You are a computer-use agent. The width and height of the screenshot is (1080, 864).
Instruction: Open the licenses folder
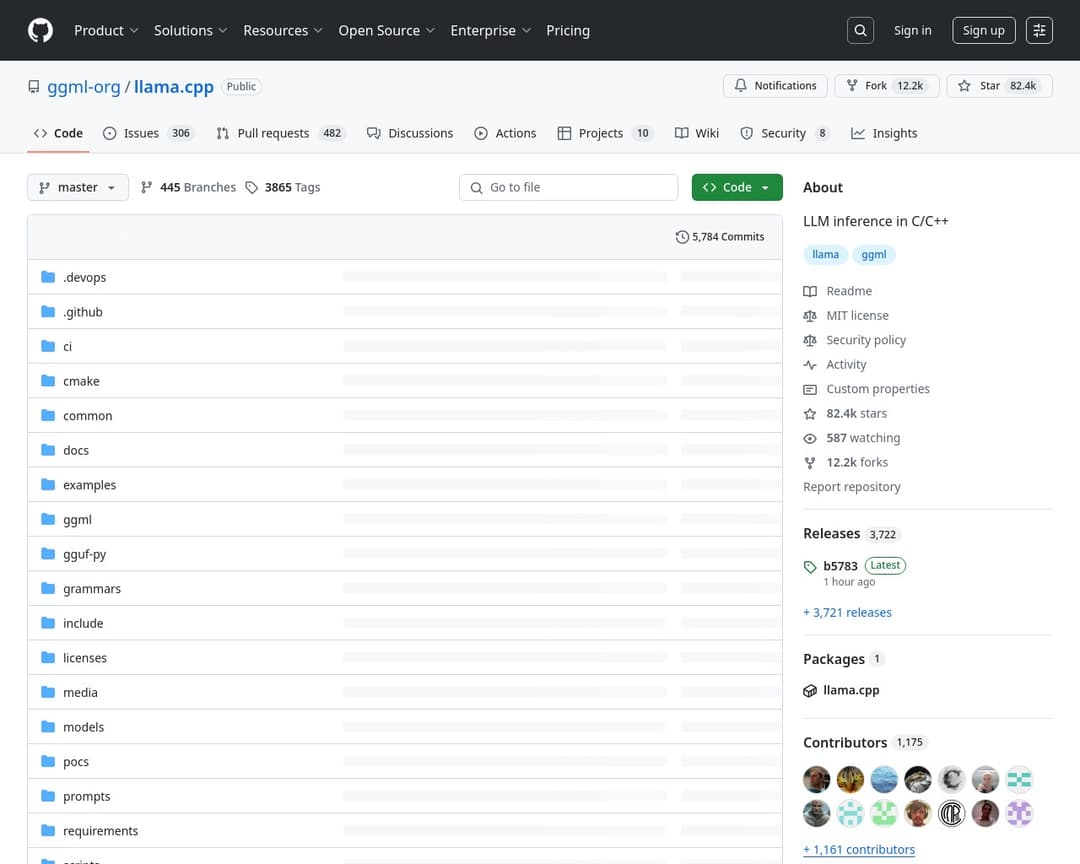(x=85, y=657)
